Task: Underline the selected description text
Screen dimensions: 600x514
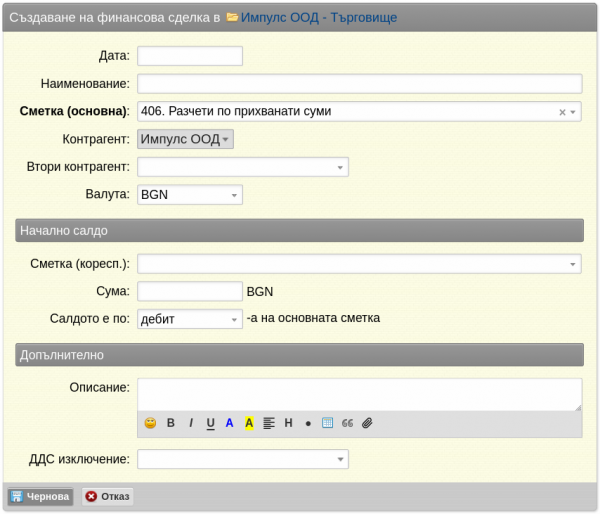Action: pyautogui.click(x=210, y=423)
